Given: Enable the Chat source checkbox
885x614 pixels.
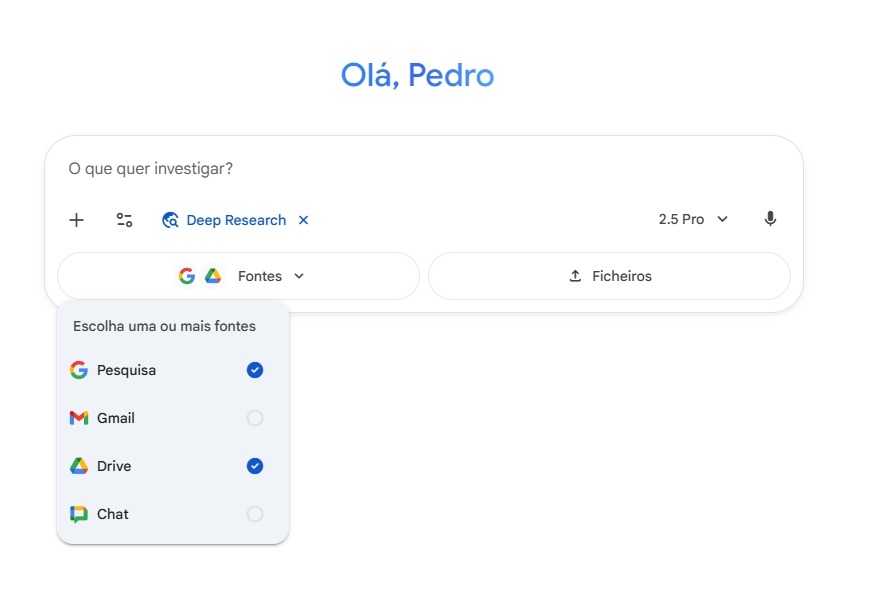Looking at the screenshot, I should 255,514.
